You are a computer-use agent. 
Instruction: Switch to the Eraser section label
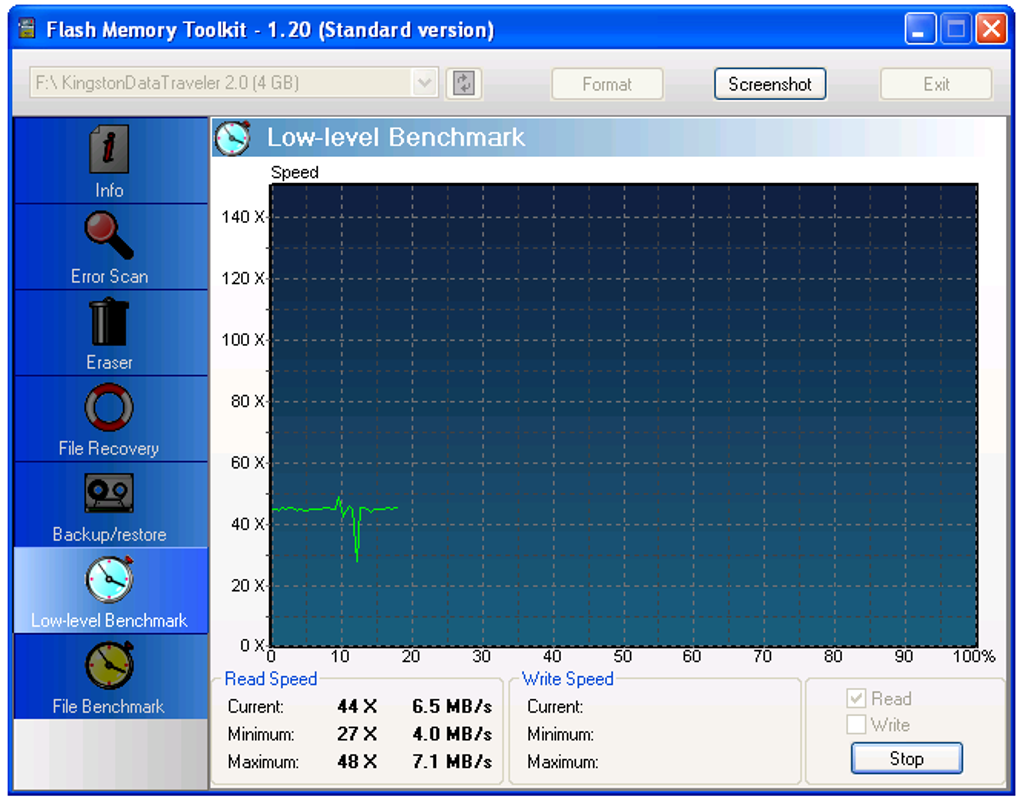pyautogui.click(x=109, y=362)
